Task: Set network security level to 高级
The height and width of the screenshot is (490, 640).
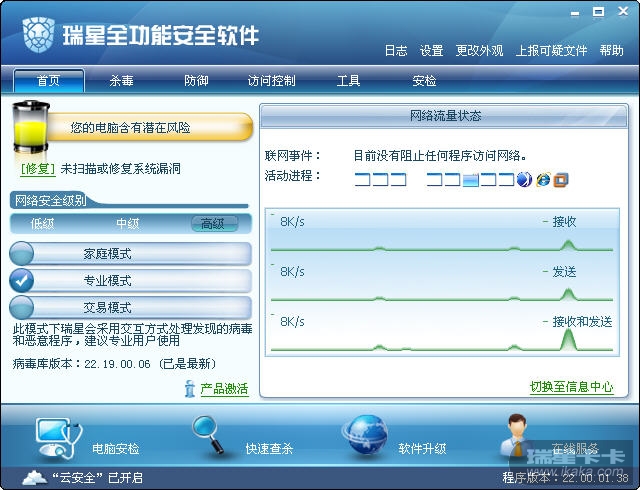Action: pyautogui.click(x=213, y=223)
